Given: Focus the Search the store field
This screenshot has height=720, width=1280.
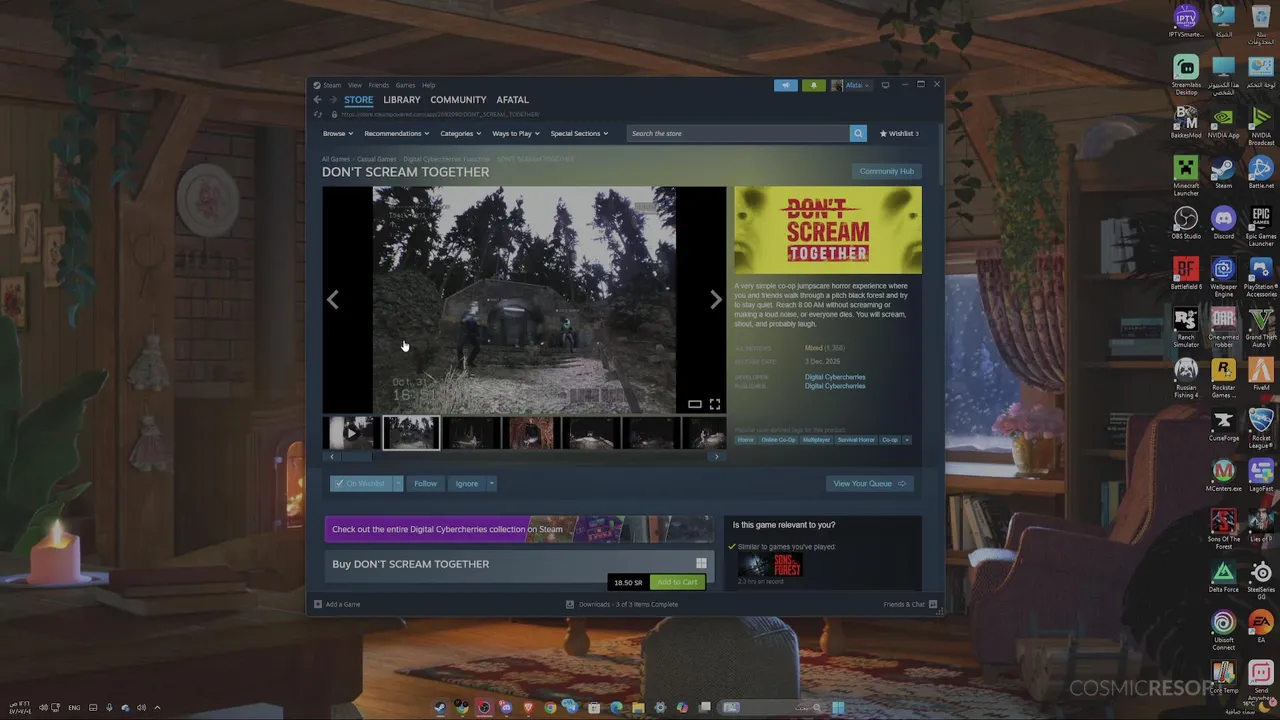Looking at the screenshot, I should coord(738,133).
